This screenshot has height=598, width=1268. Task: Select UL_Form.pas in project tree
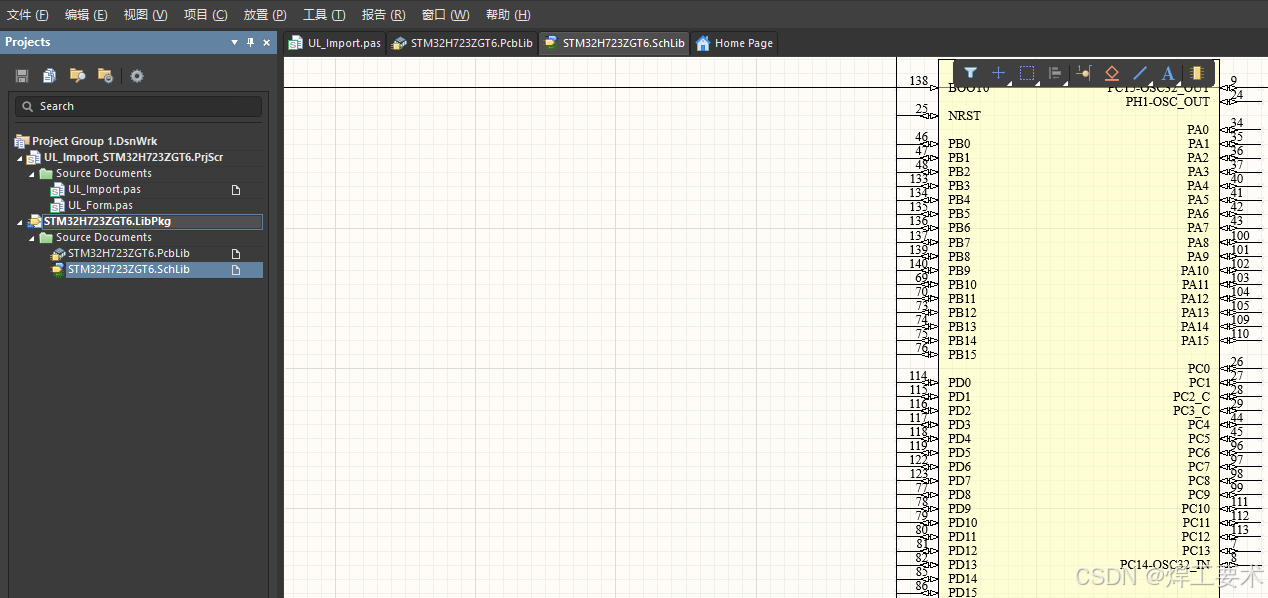pyautogui.click(x=100, y=205)
